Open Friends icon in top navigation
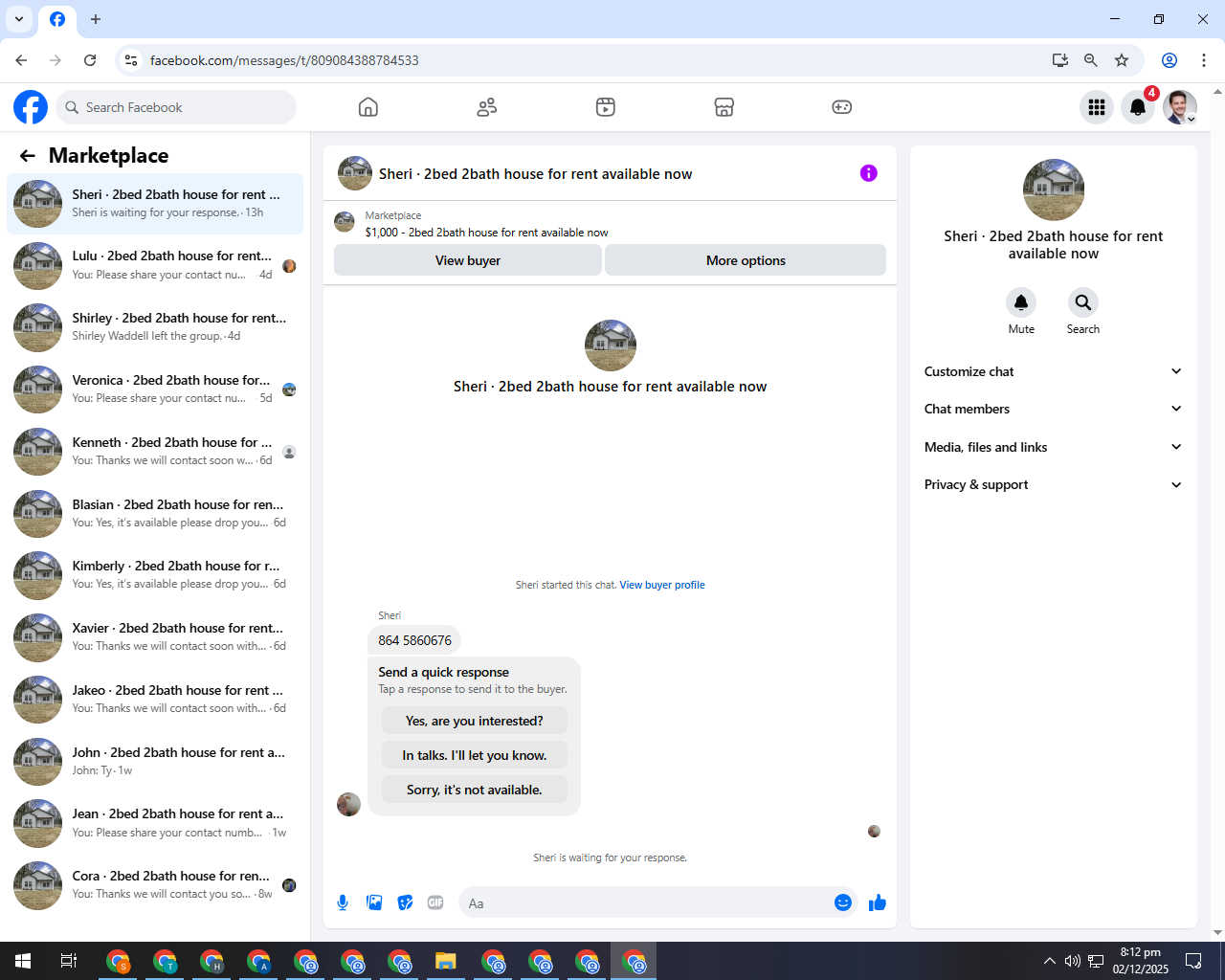Viewport: 1225px width, 980px height. point(487,107)
